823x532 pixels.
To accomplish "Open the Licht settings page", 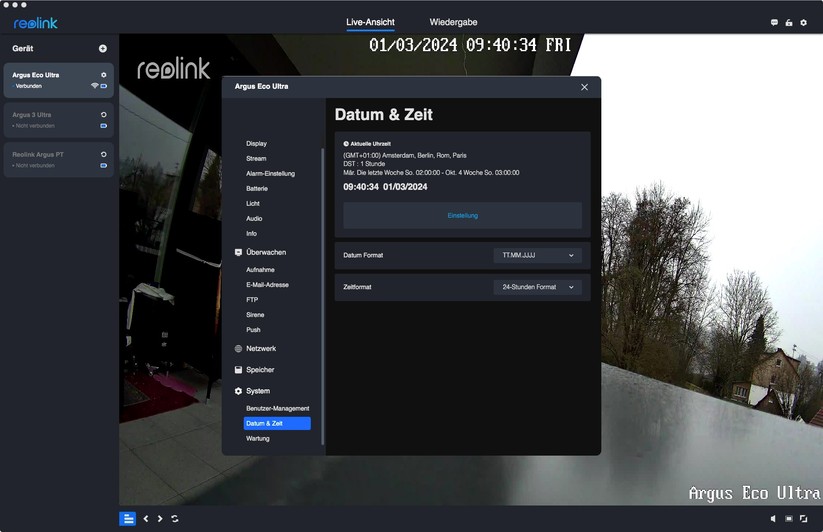I will pos(252,204).
